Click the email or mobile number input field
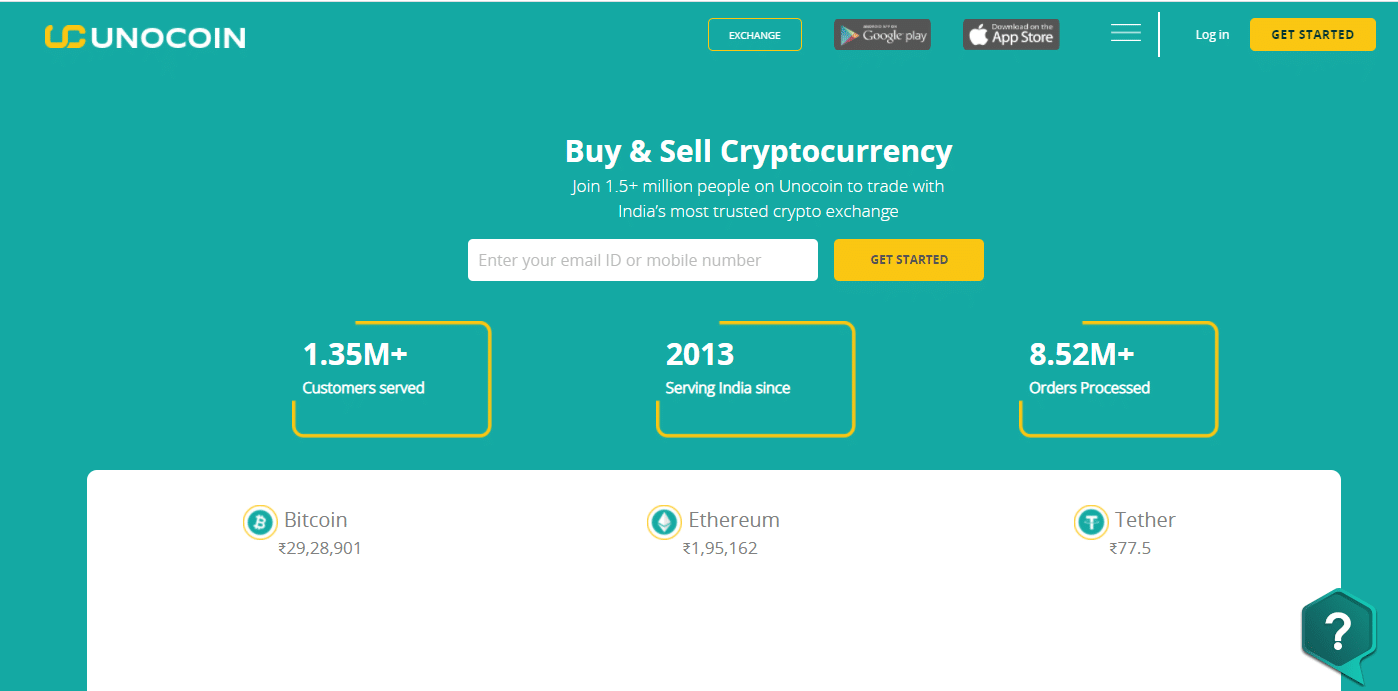The height and width of the screenshot is (691, 1398). coord(642,259)
